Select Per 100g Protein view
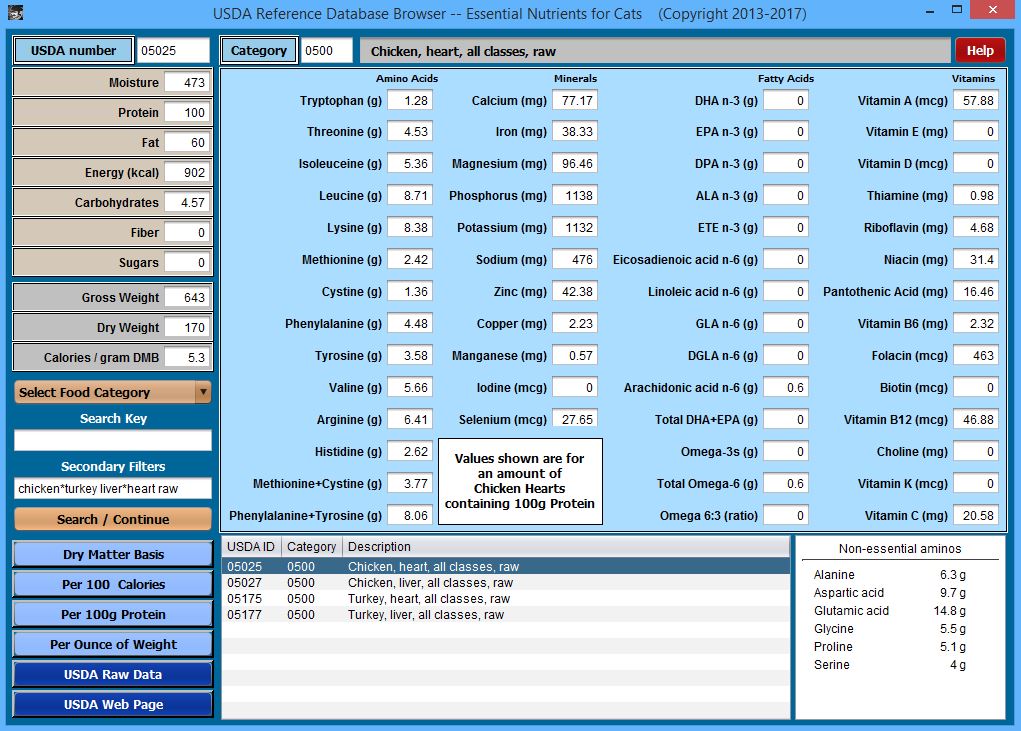1021x731 pixels. click(x=113, y=615)
